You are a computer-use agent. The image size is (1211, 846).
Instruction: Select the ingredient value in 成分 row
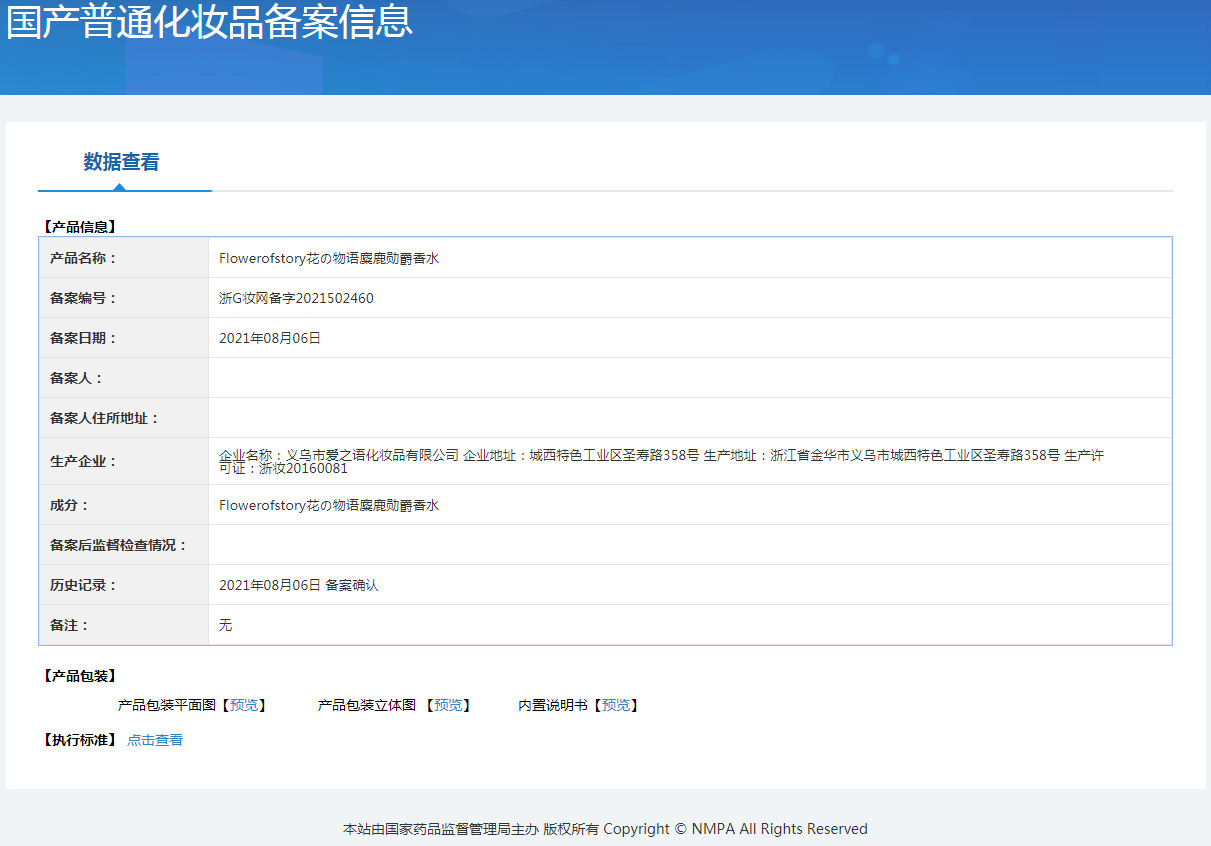(329, 505)
